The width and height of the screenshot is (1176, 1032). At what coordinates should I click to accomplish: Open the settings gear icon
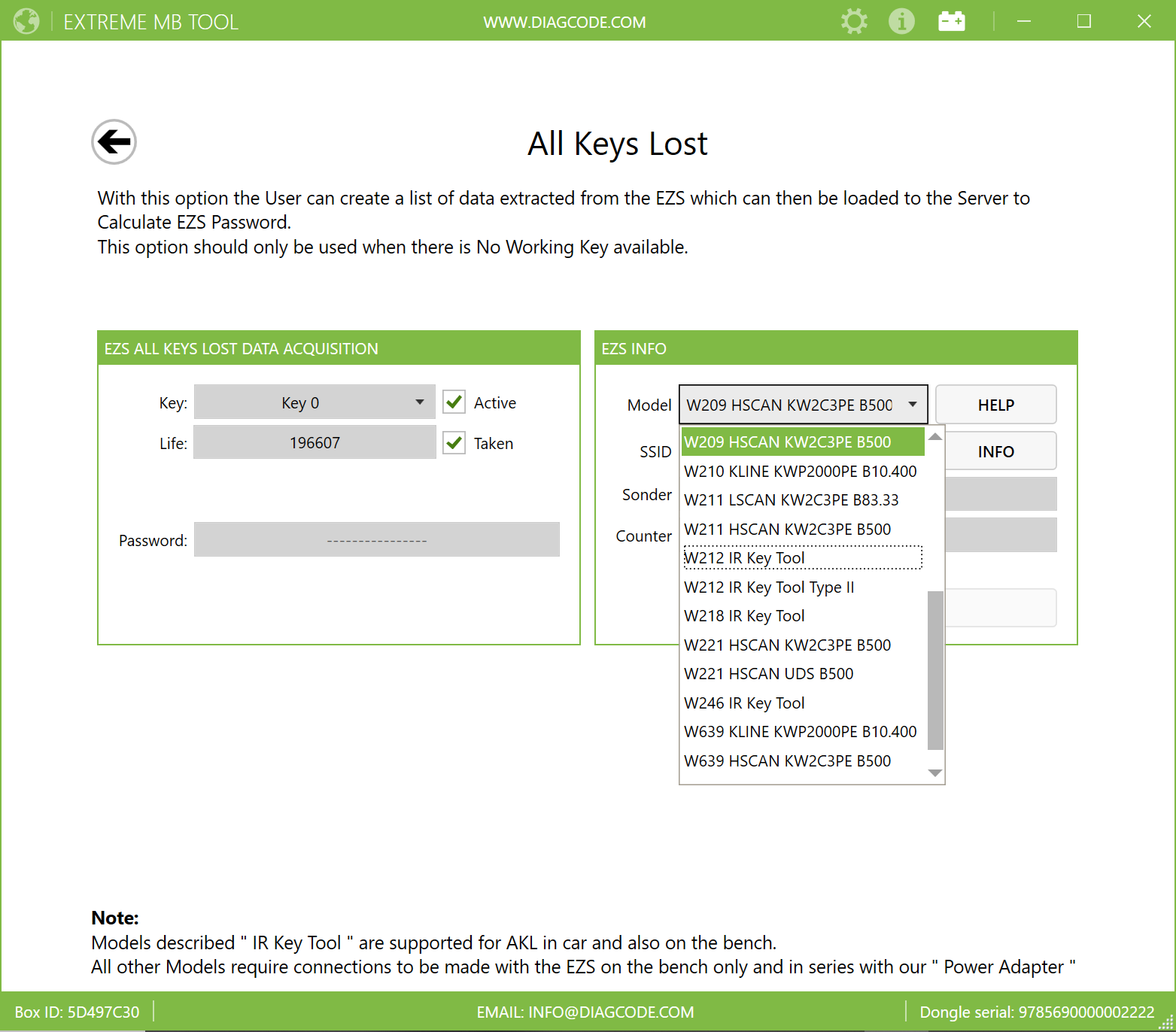click(854, 21)
